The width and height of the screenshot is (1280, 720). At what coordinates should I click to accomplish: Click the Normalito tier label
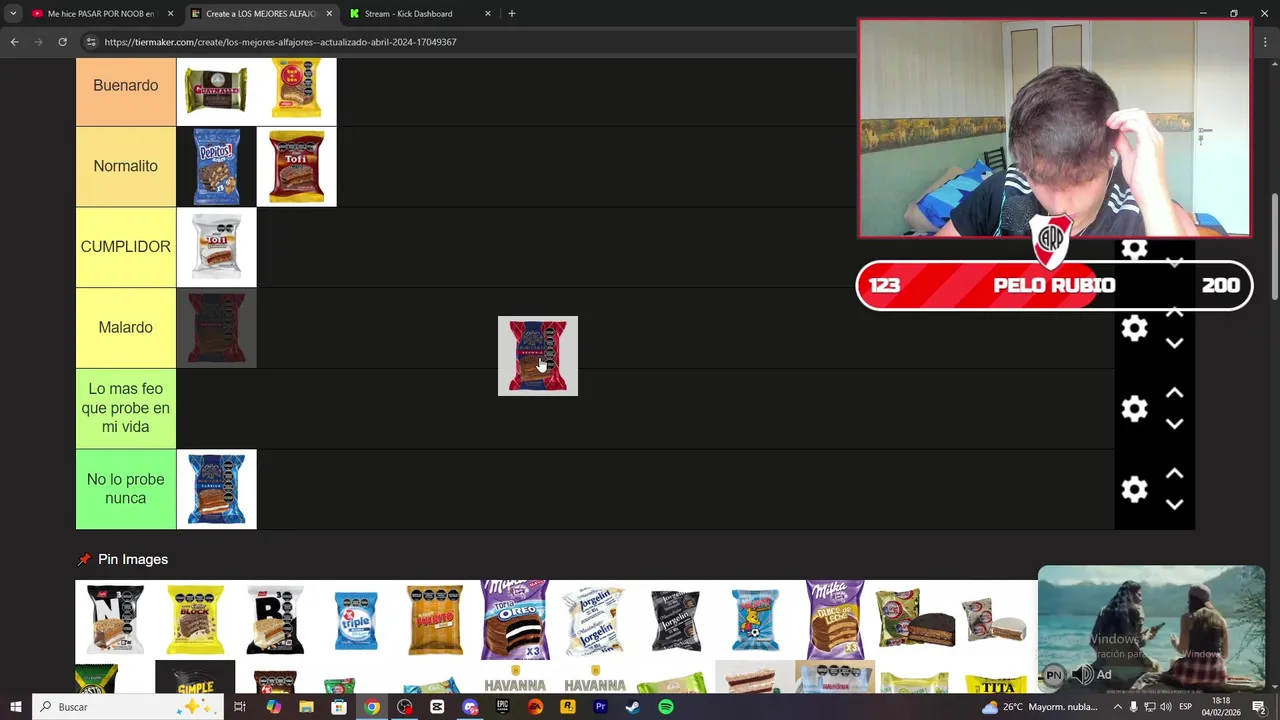tap(126, 166)
